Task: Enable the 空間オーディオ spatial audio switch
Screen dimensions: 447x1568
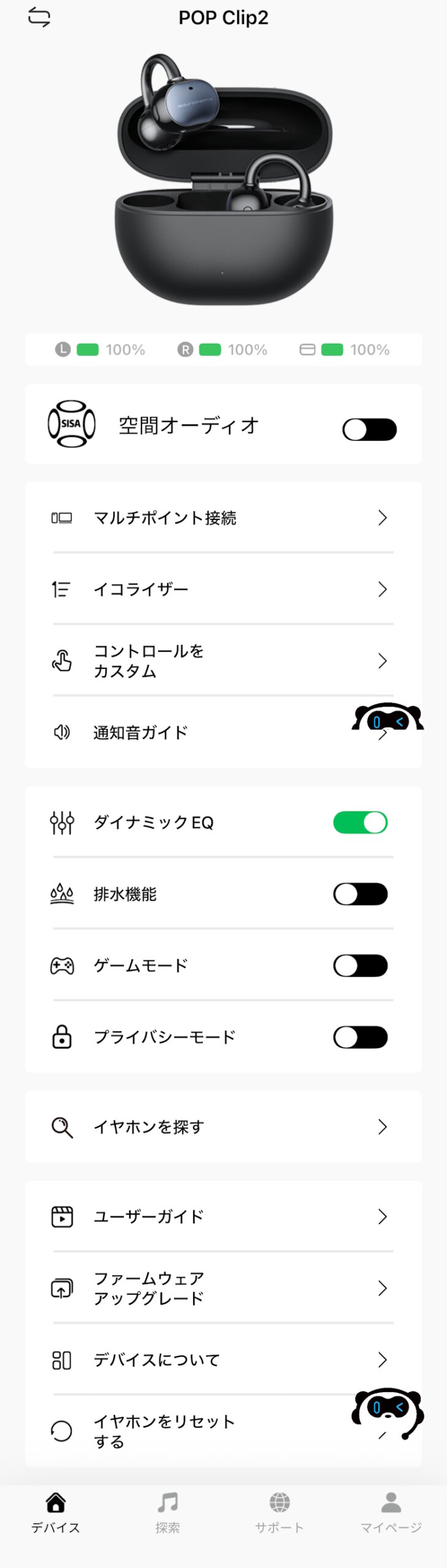Action: [x=369, y=429]
